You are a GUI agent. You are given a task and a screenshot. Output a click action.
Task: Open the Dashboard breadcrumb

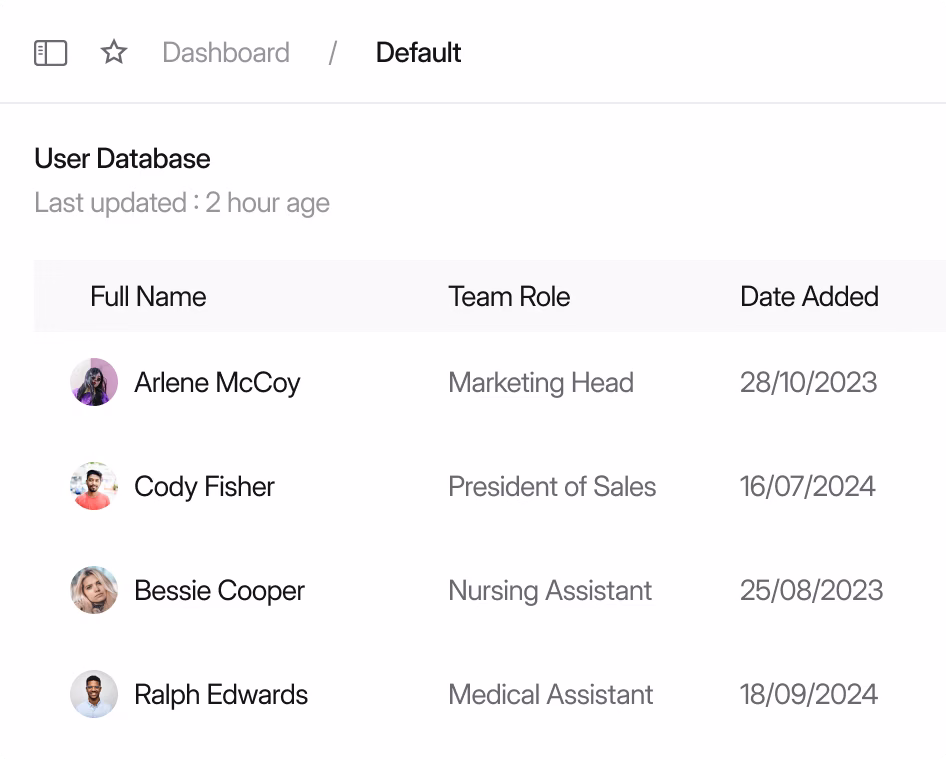coord(226,53)
